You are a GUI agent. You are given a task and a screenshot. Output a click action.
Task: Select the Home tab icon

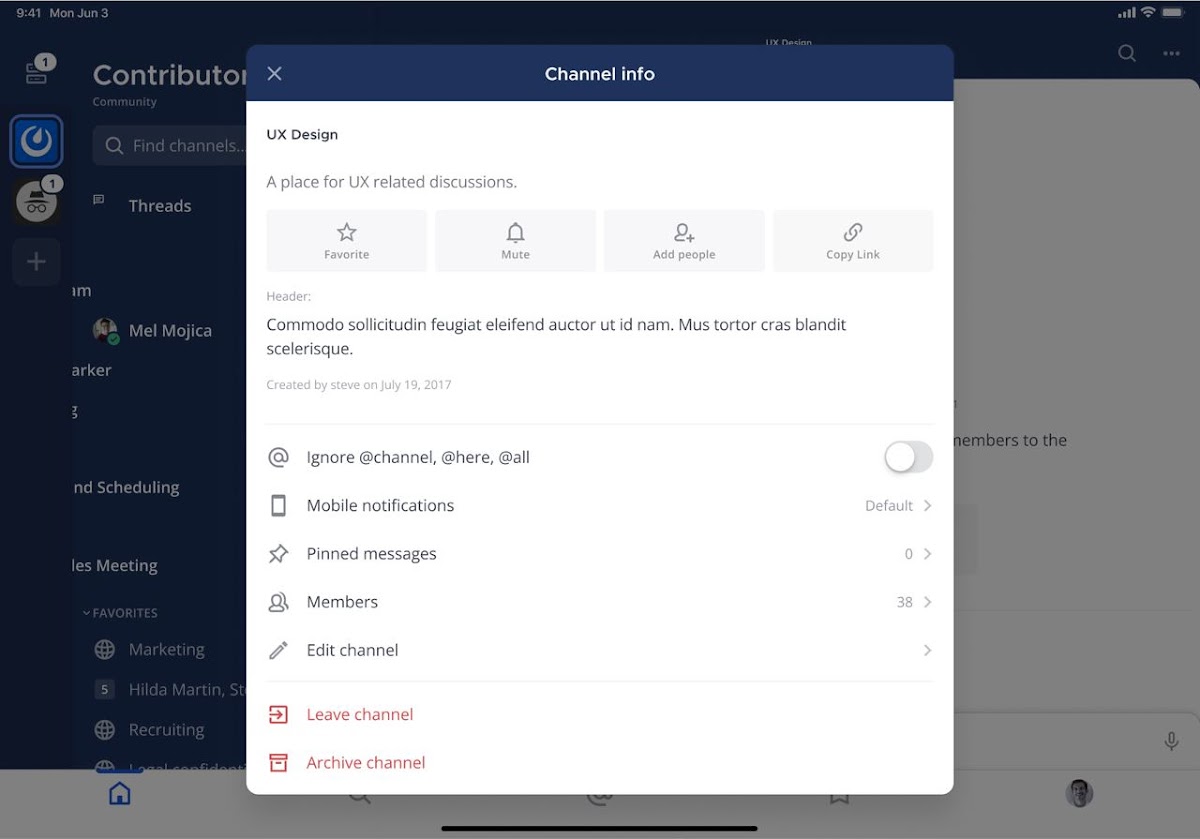tap(120, 794)
